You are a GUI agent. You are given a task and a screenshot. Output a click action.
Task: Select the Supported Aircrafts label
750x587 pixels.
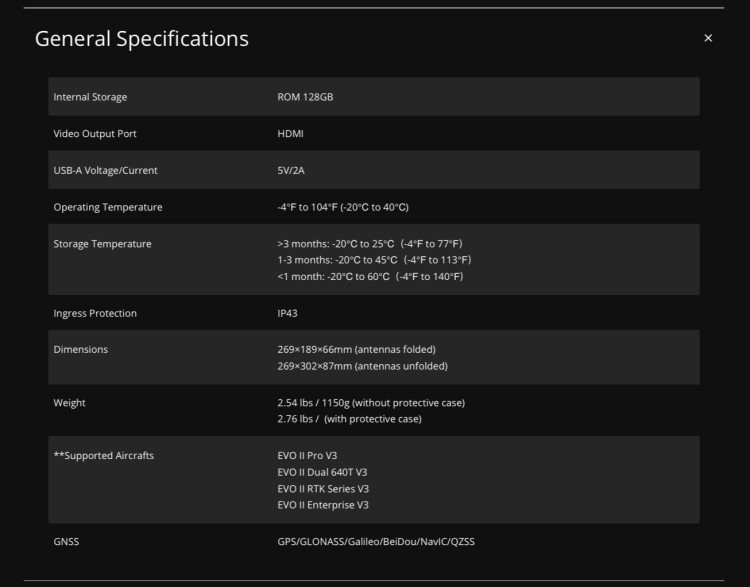click(104, 455)
